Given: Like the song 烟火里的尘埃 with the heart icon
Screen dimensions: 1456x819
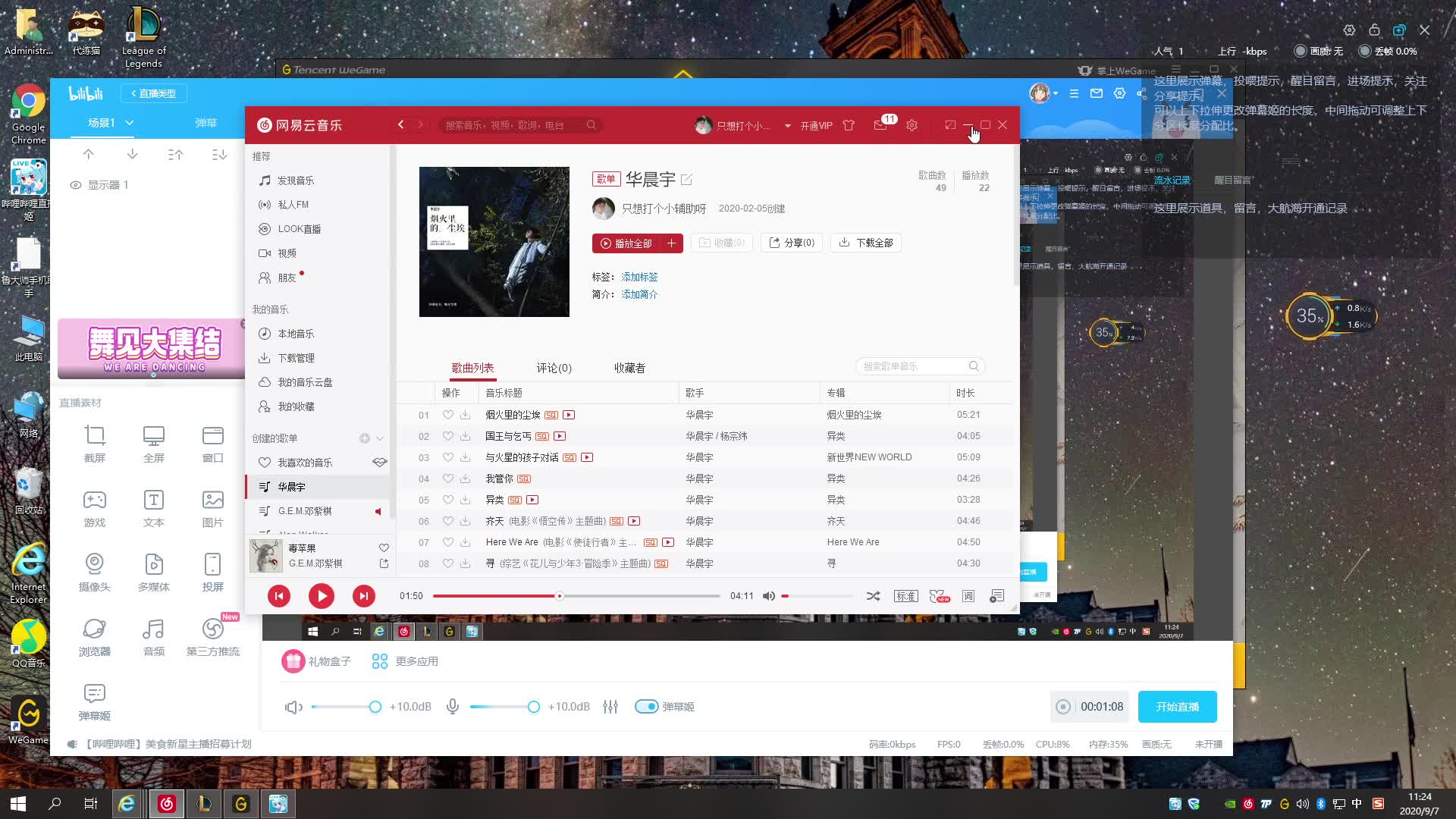Looking at the screenshot, I should [448, 415].
